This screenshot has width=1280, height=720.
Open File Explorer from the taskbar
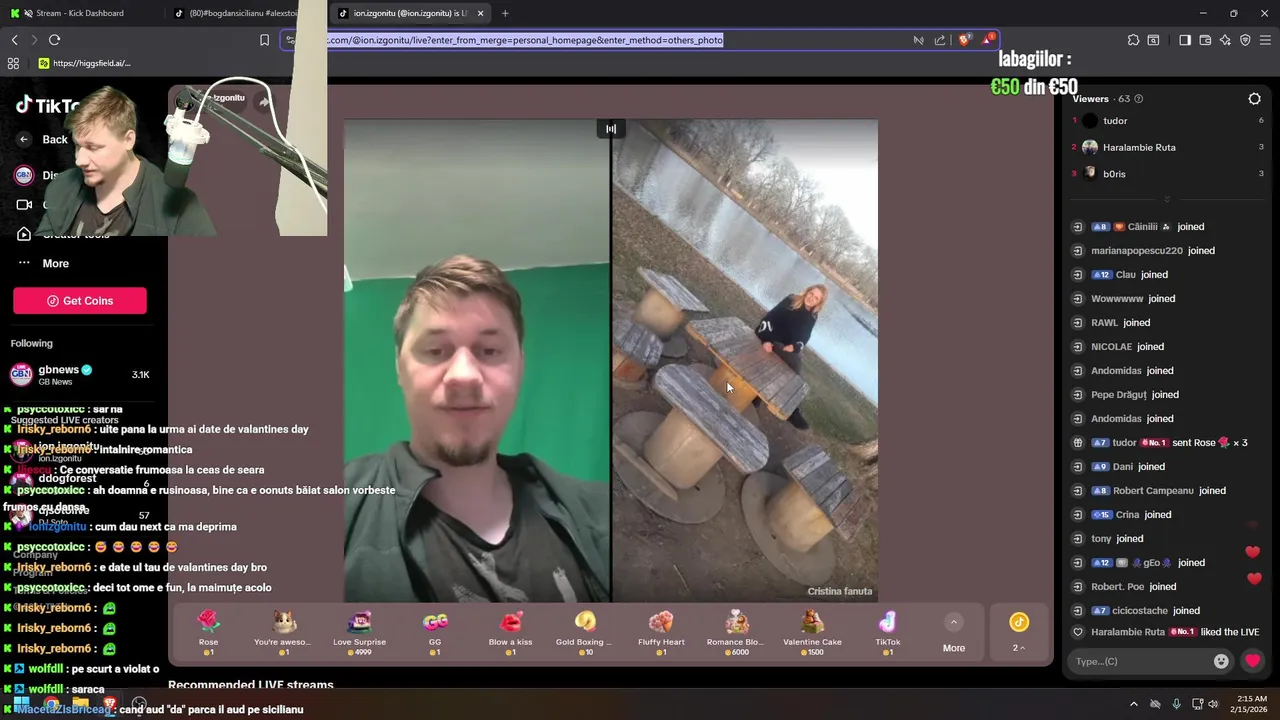tap(80, 704)
